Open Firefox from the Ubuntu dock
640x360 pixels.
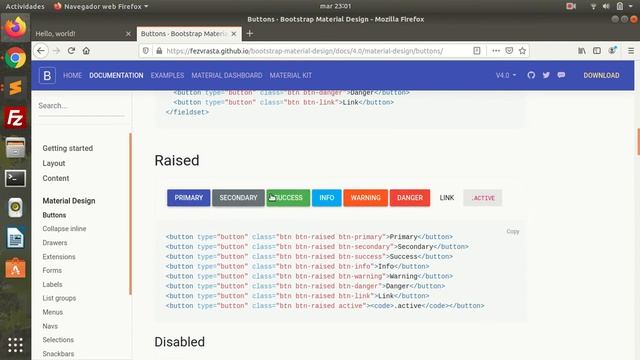tap(16, 28)
